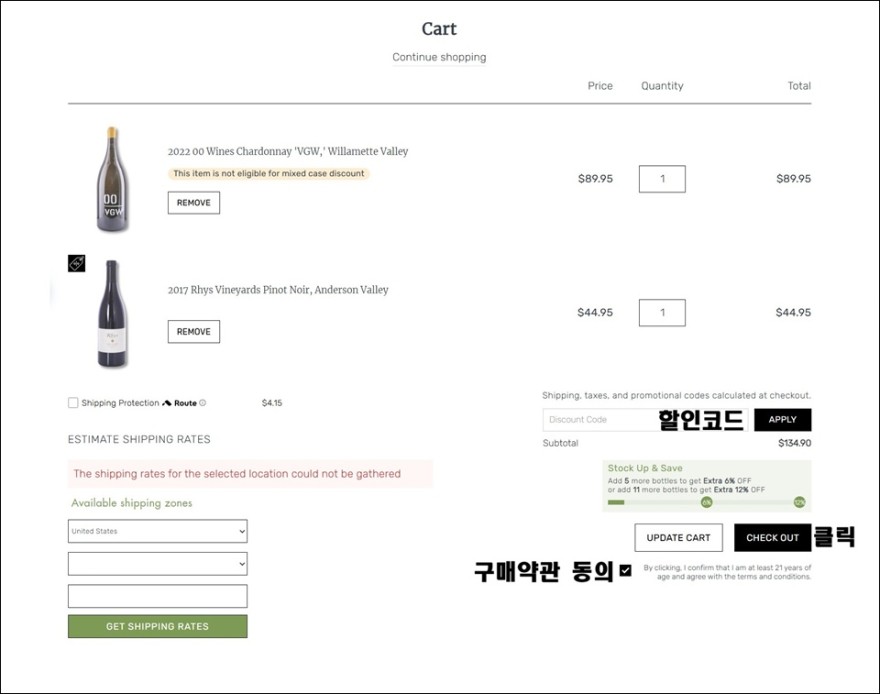Toggle the age and terms agreement checkbox
Viewport: 880px width, 694px height.
(626, 571)
